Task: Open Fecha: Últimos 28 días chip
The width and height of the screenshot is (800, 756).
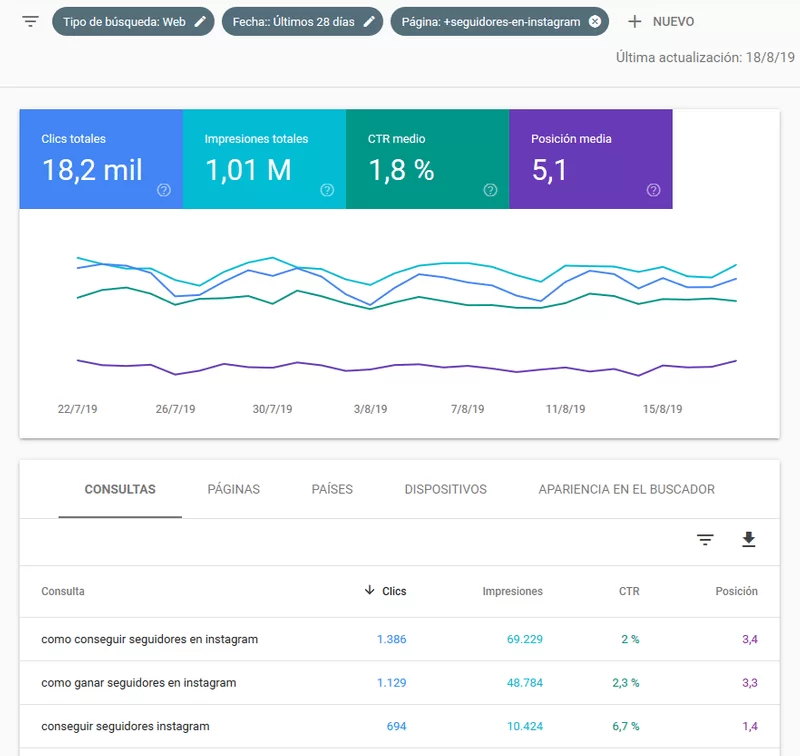Action: click(x=302, y=21)
